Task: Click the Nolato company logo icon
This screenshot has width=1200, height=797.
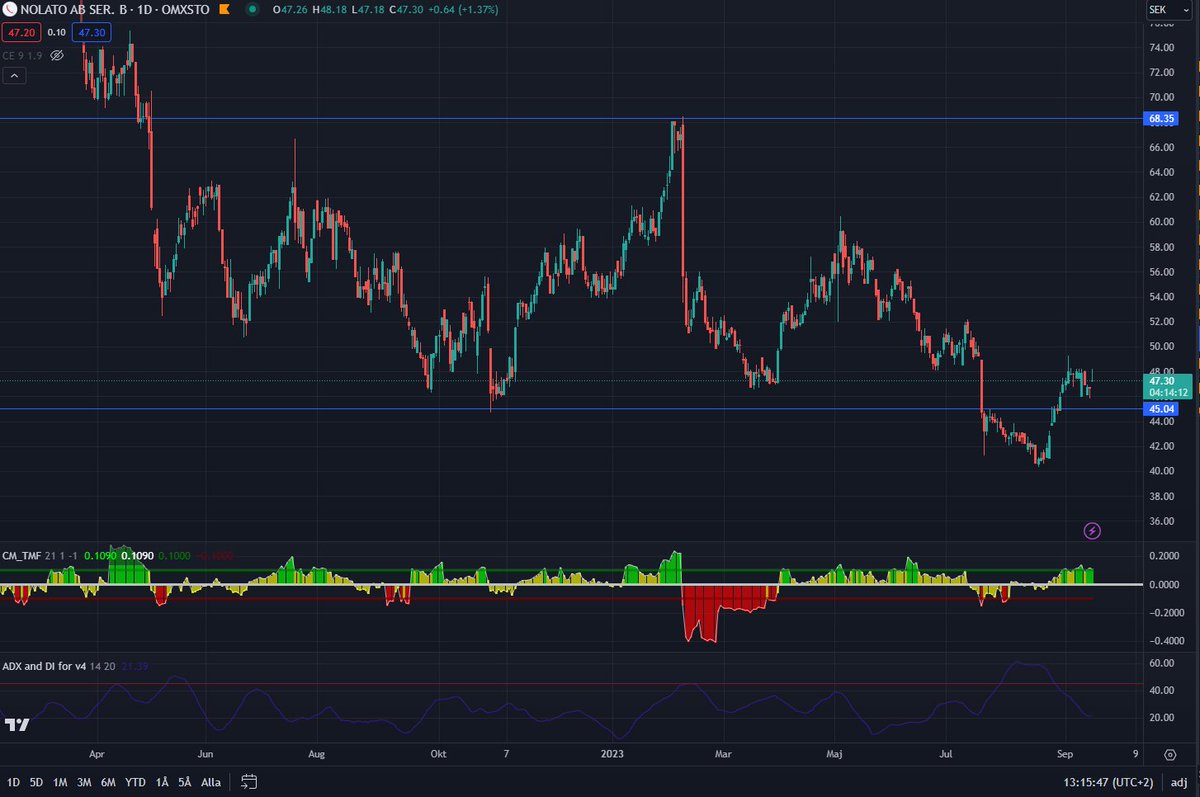Action: tap(10, 10)
